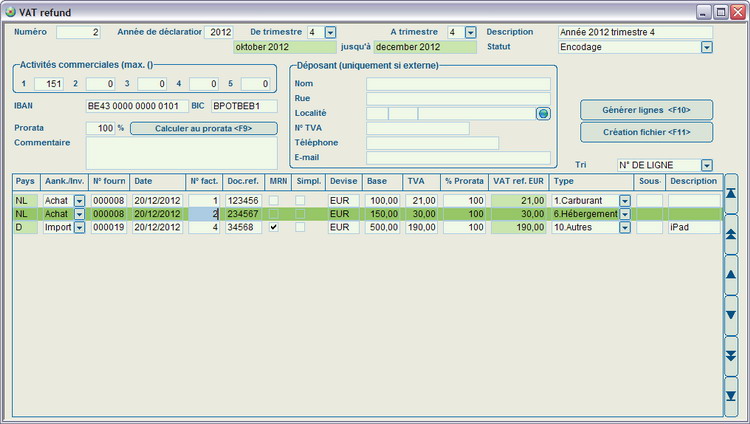Viewport: 750px width, 424px height.
Task: Click Description field Année 2012 trimestre 4
Action: tap(635, 32)
